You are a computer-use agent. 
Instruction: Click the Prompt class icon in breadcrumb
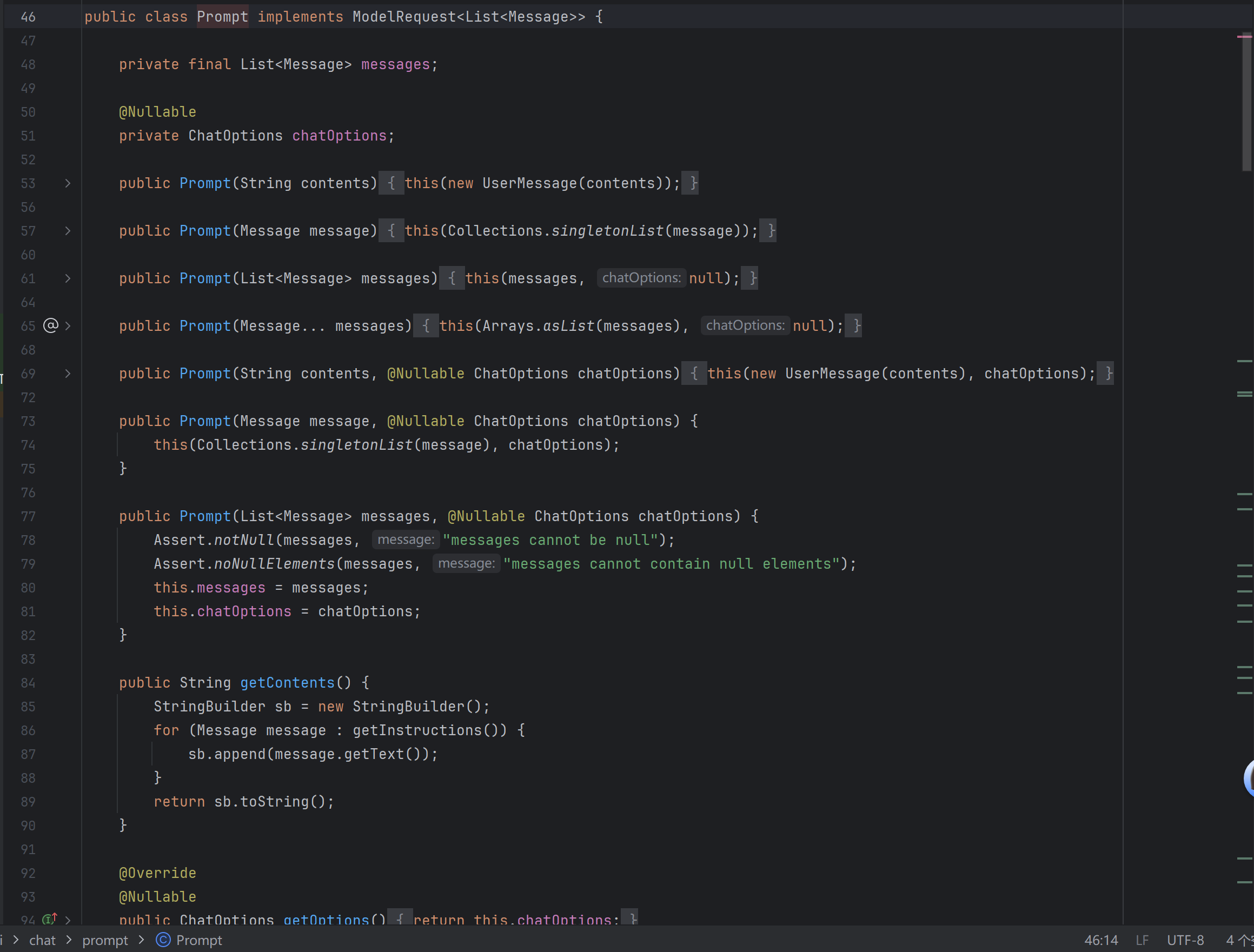tap(163, 940)
